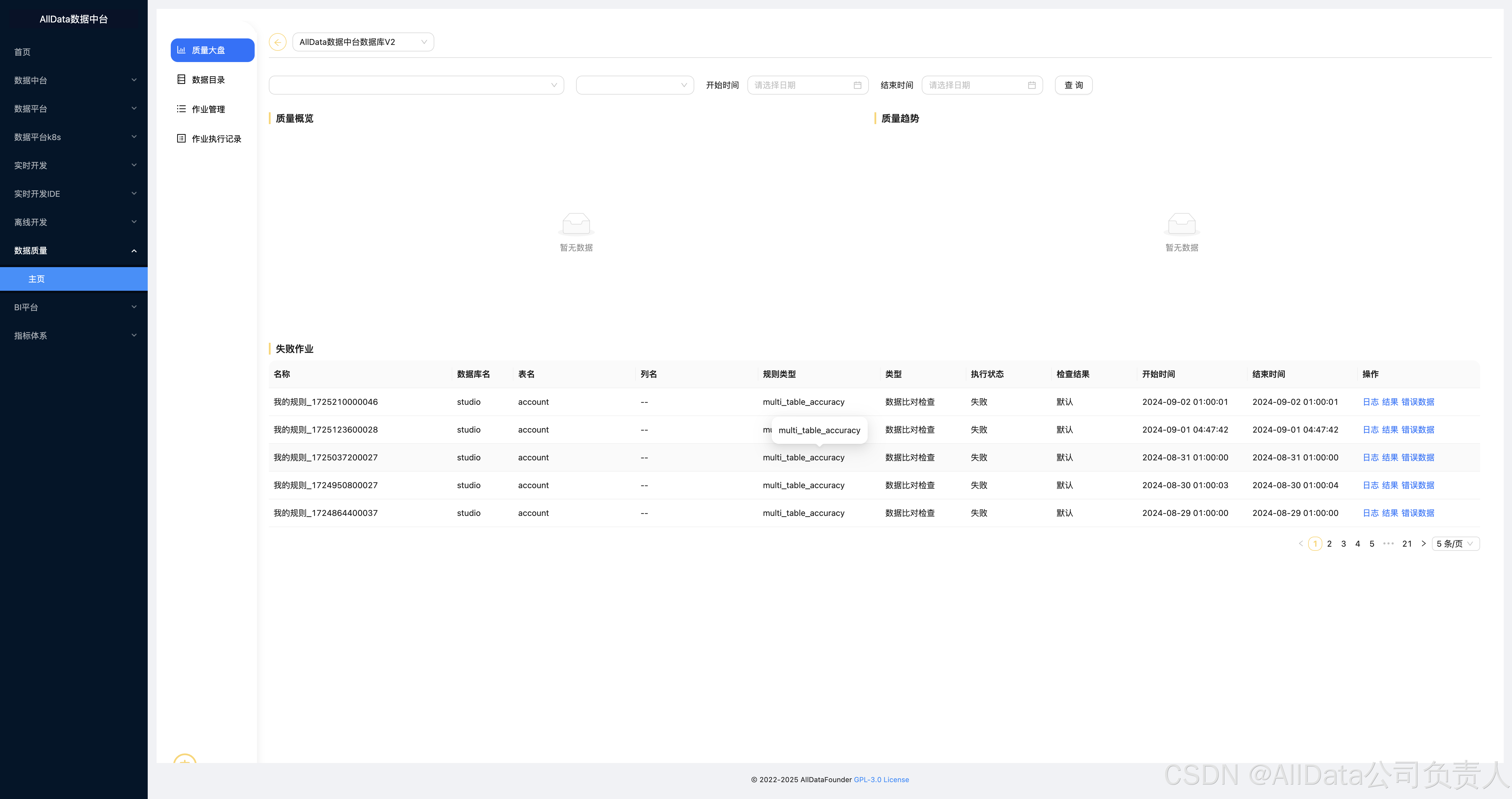Click the 质量大盘 chart icon
1512x799 pixels.
[x=181, y=50]
